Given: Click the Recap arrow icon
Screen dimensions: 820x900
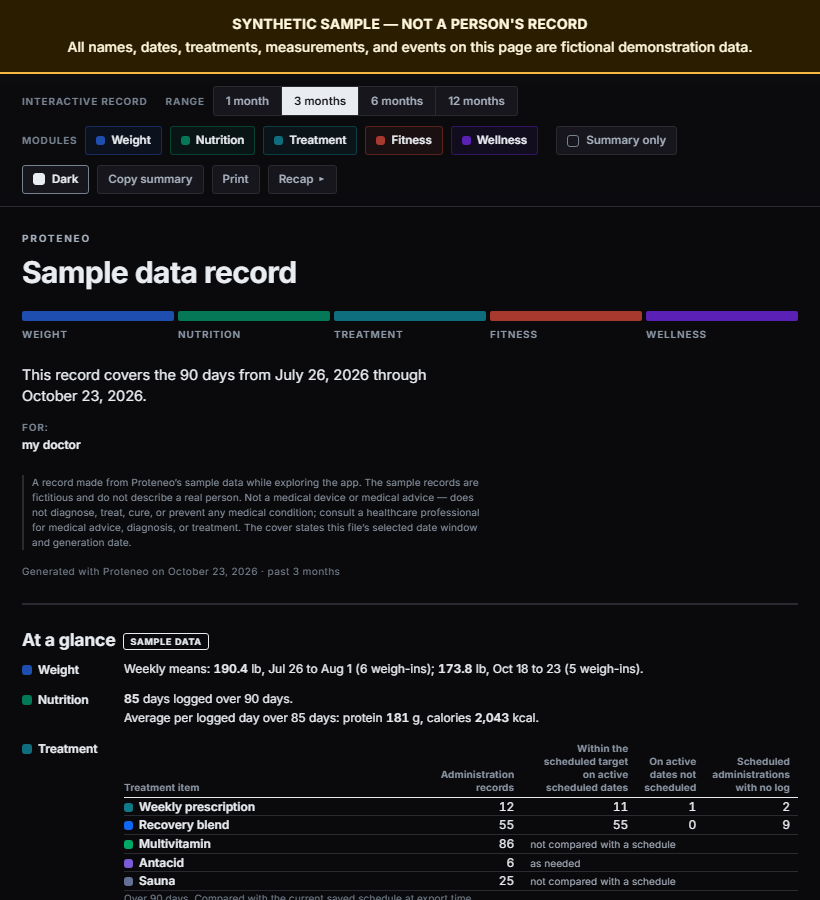Looking at the screenshot, I should click(321, 180).
